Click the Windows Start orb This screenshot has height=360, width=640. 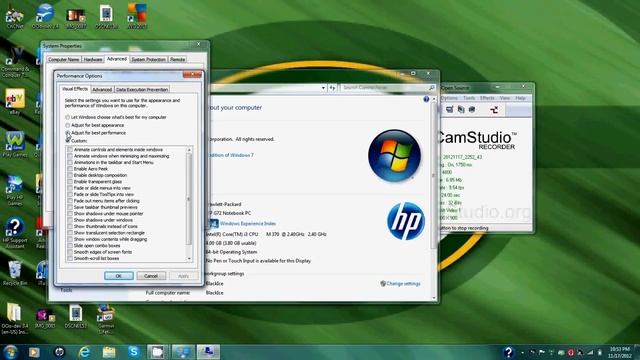pos(10,352)
